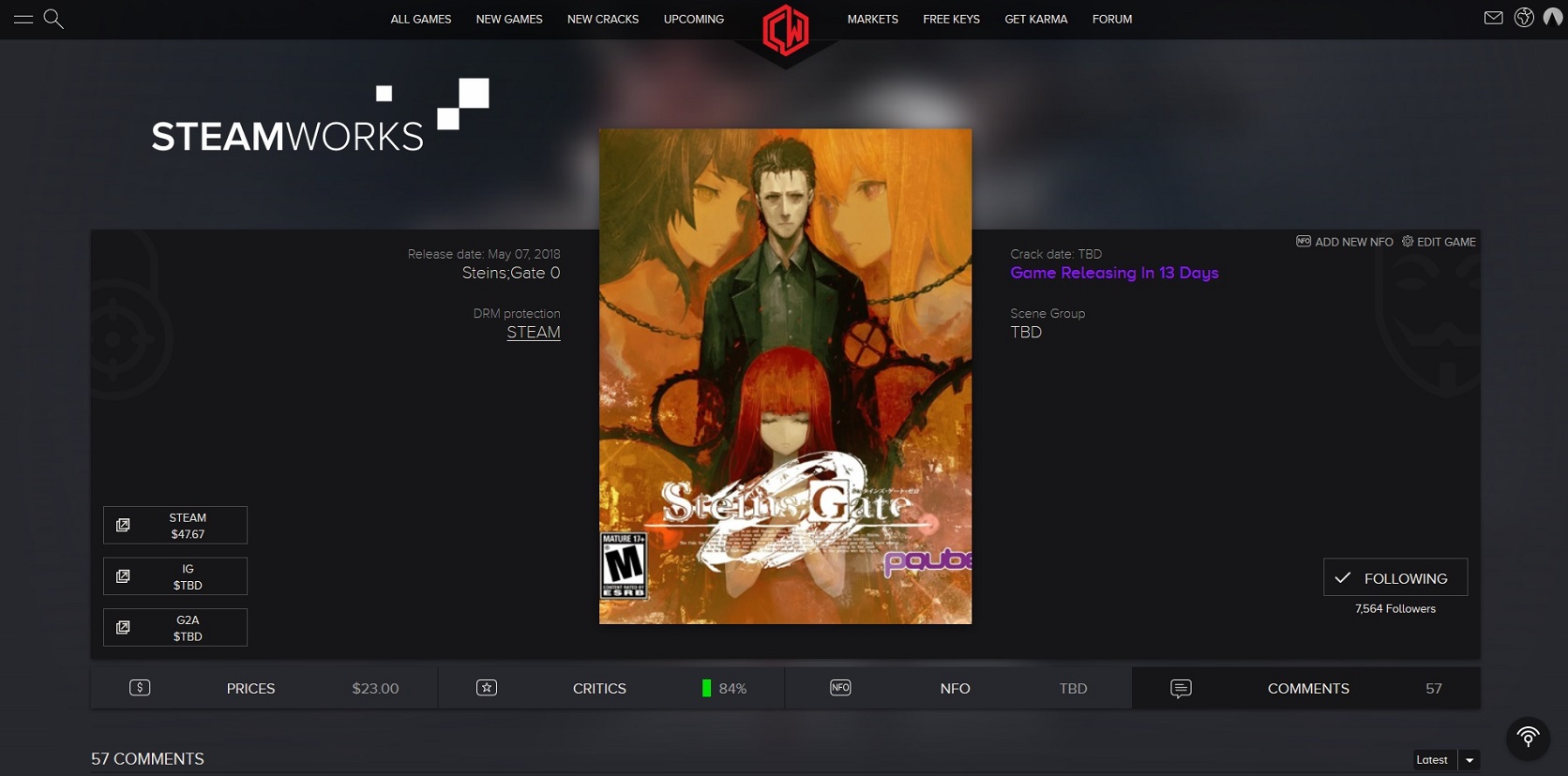1568x776 pixels.
Task: Open the IG $TBD price button
Action: pos(175,576)
